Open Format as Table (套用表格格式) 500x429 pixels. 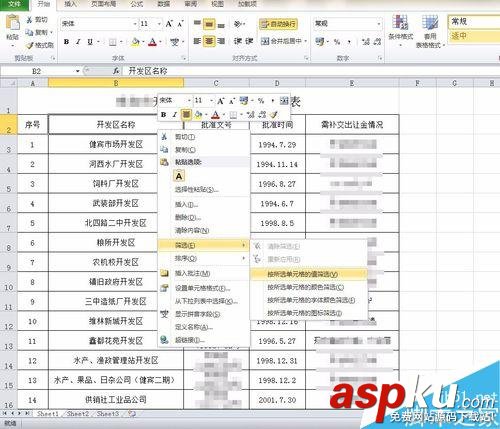point(430,31)
